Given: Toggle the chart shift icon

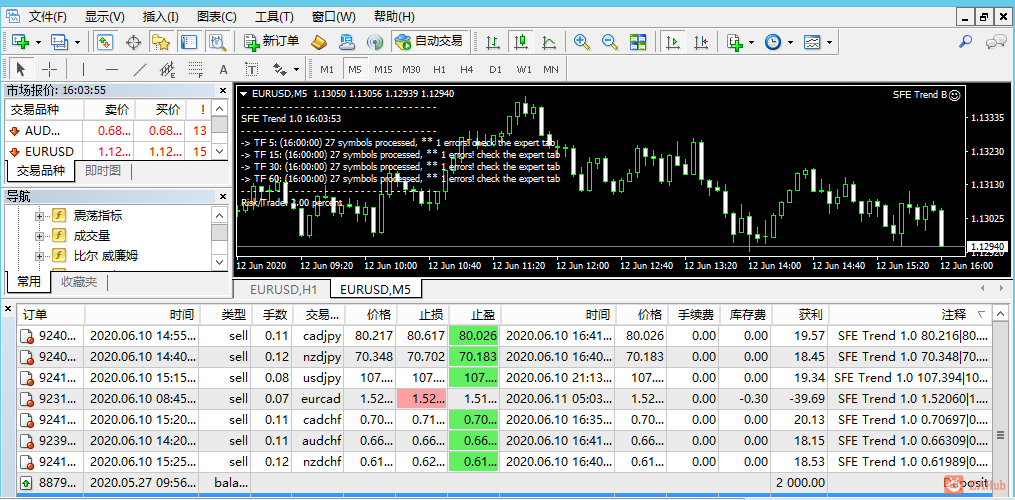Looking at the screenshot, I should point(700,42).
